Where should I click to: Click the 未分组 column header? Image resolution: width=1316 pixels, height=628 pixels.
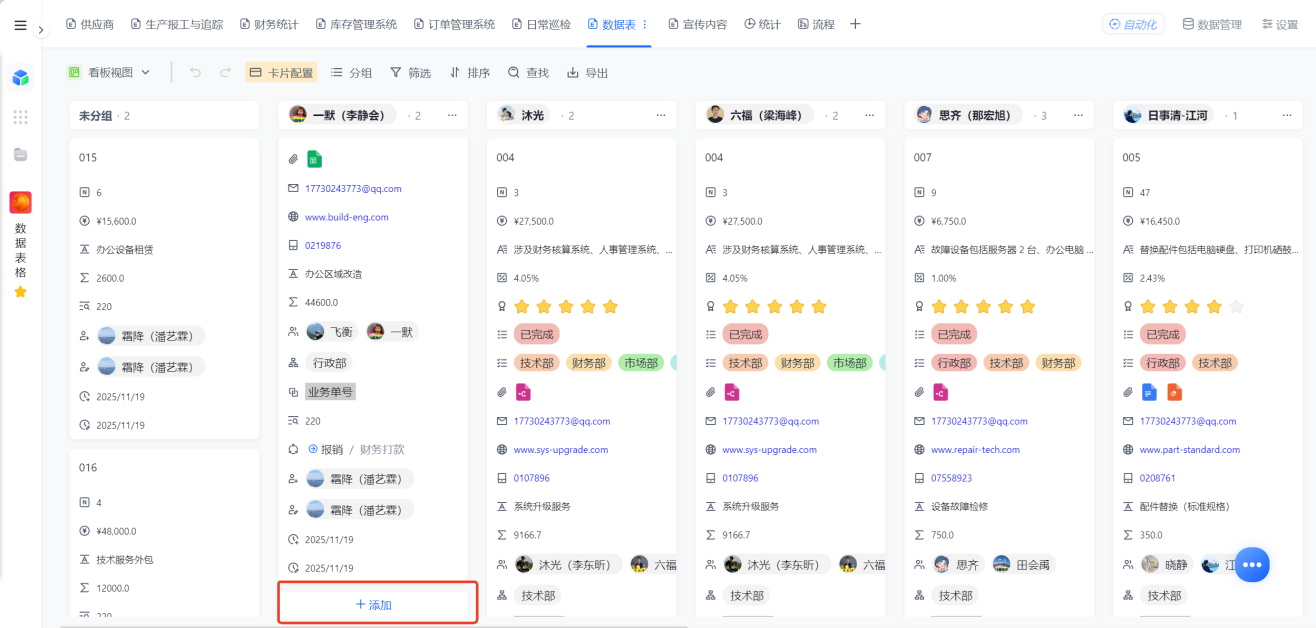point(165,115)
